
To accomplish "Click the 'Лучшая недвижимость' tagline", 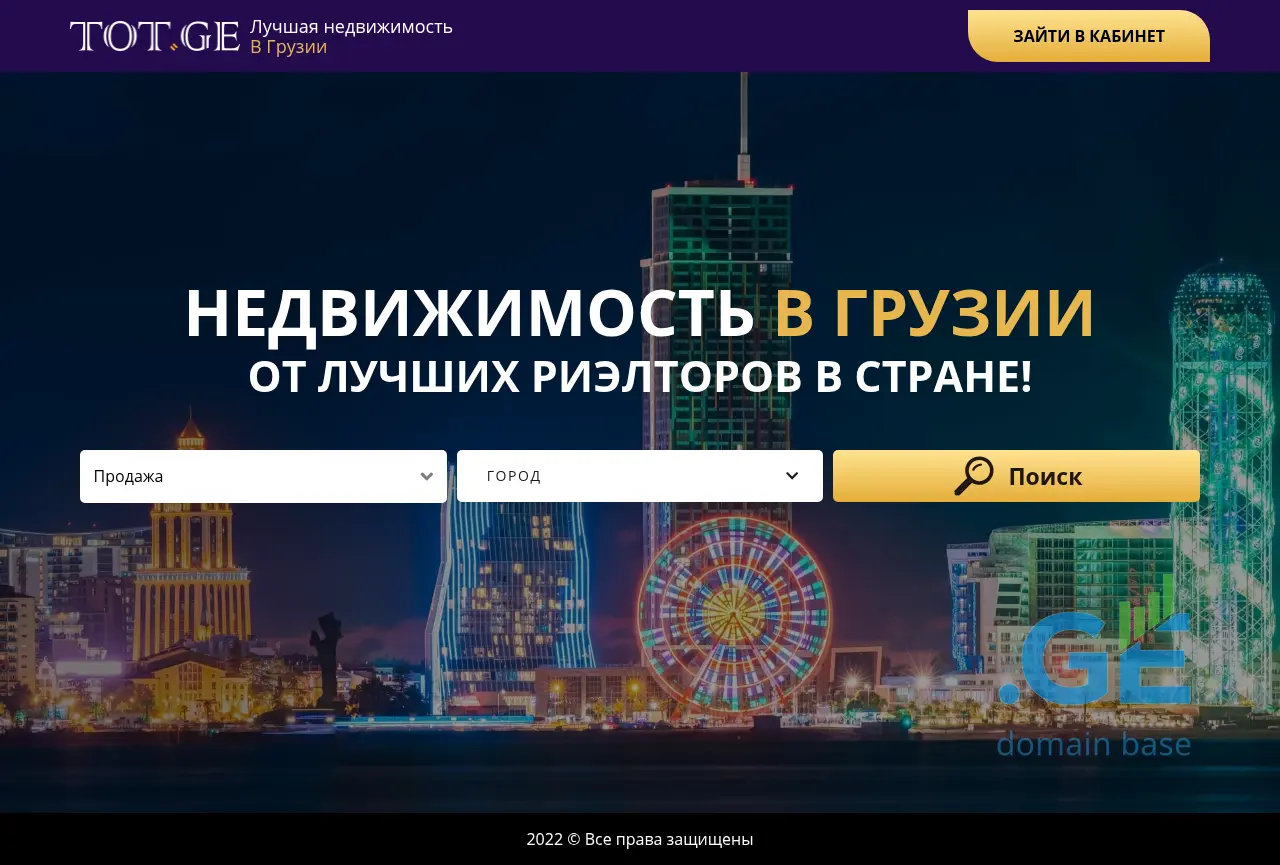I will tap(351, 26).
